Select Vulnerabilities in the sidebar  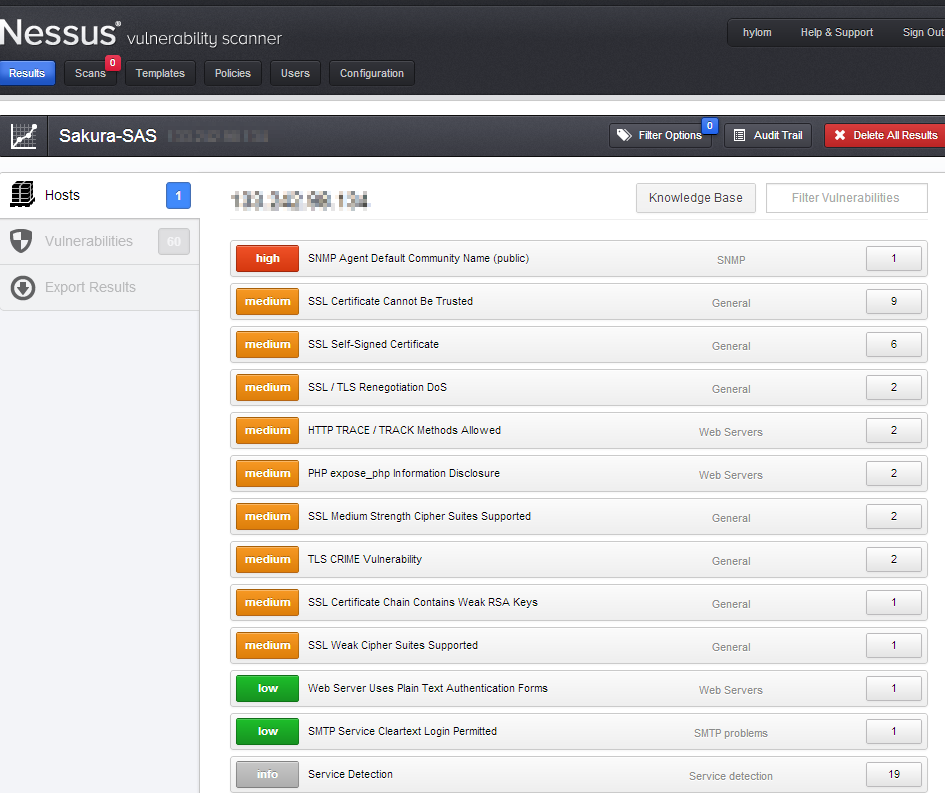[99, 242]
